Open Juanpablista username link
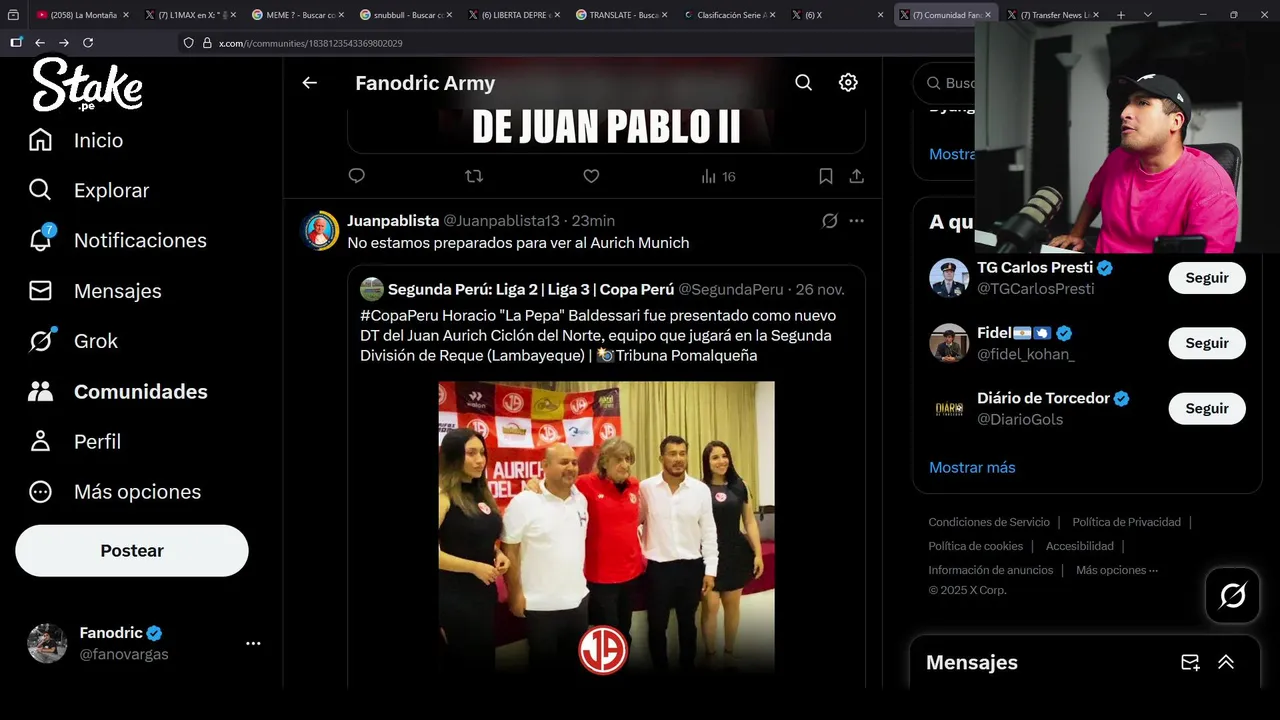Viewport: 1280px width, 720px height. [x=393, y=220]
